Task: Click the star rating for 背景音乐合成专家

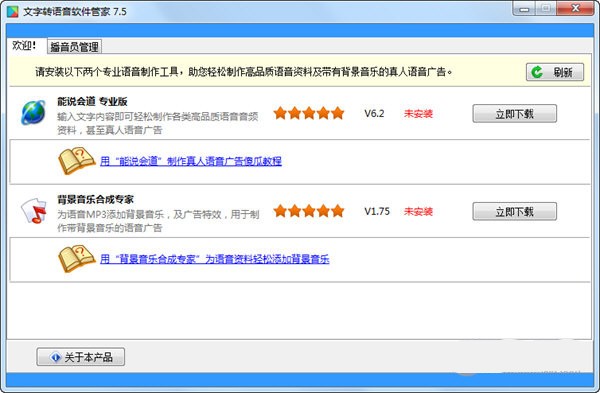Action: point(309,211)
